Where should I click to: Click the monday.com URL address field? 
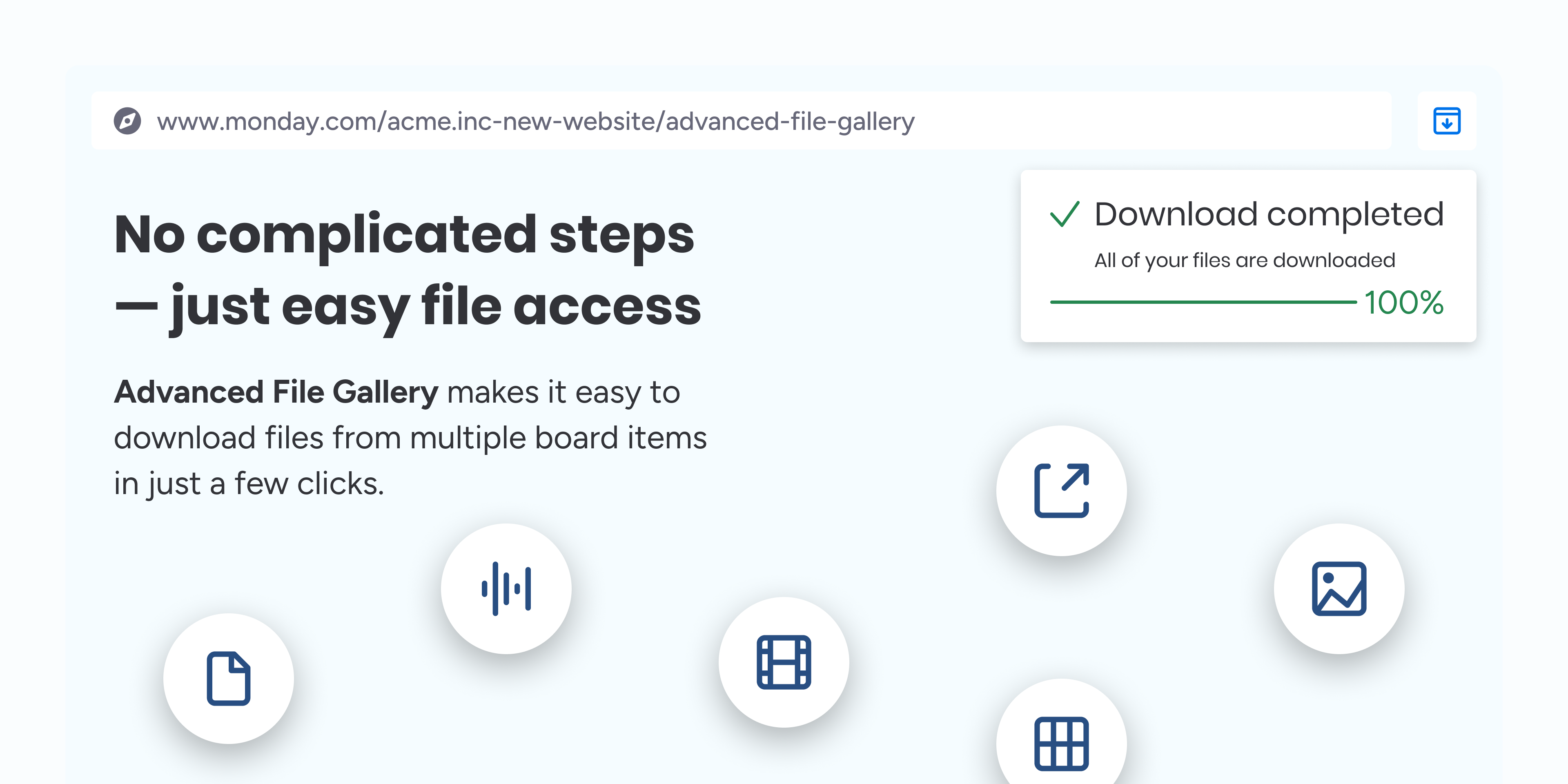(x=536, y=121)
